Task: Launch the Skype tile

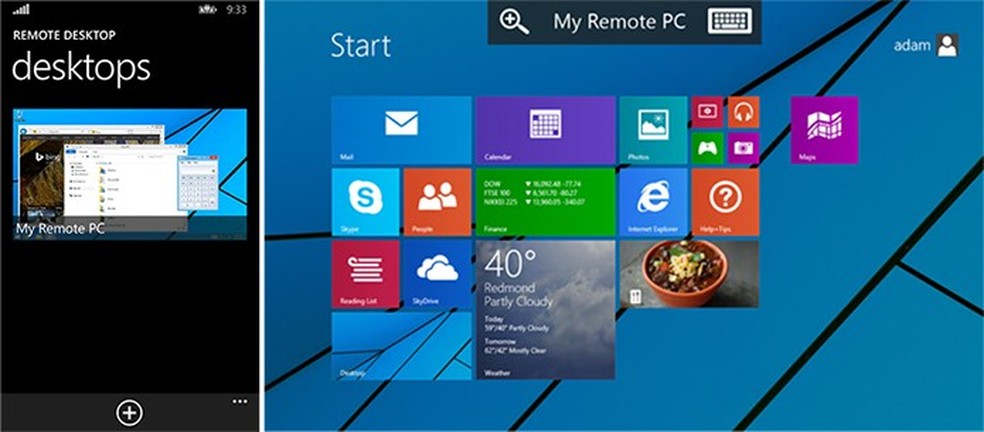Action: 365,202
